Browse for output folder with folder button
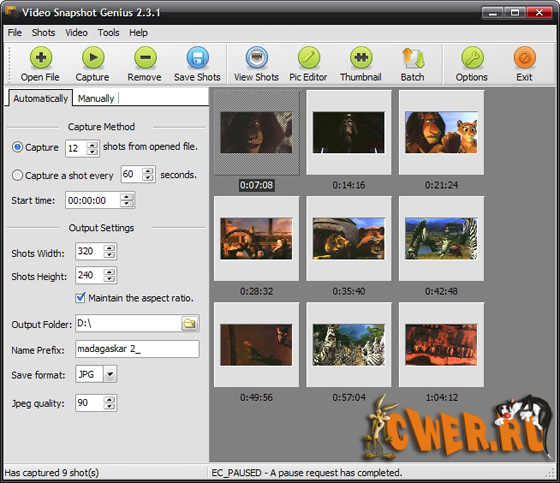 (190, 324)
